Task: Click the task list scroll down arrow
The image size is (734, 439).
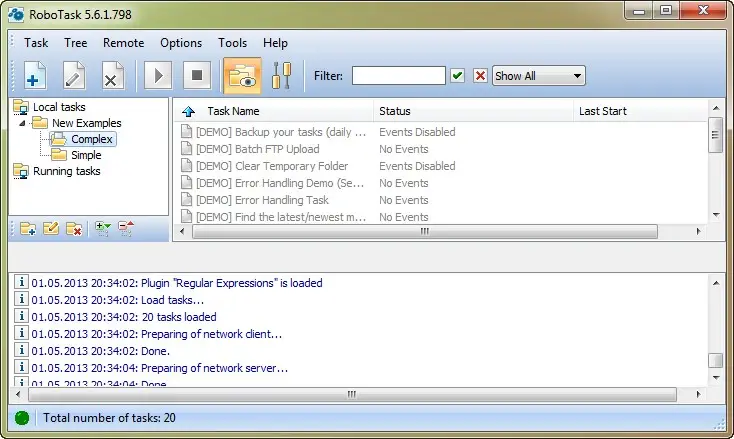Action: [x=716, y=215]
